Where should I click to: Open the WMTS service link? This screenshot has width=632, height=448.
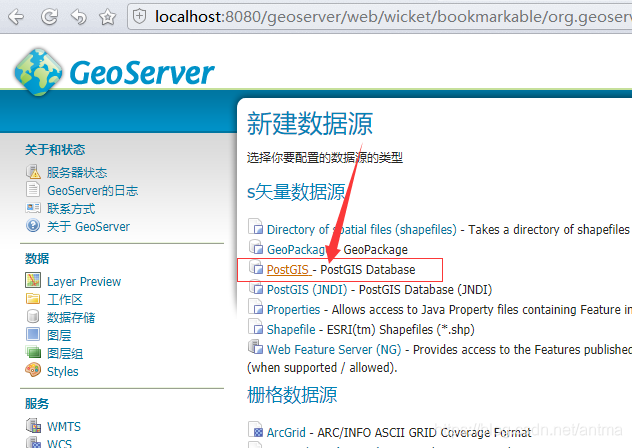pos(64,427)
